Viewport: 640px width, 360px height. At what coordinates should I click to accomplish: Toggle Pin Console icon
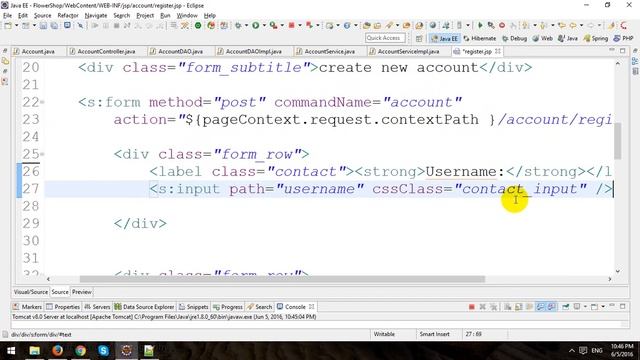tap(565, 307)
